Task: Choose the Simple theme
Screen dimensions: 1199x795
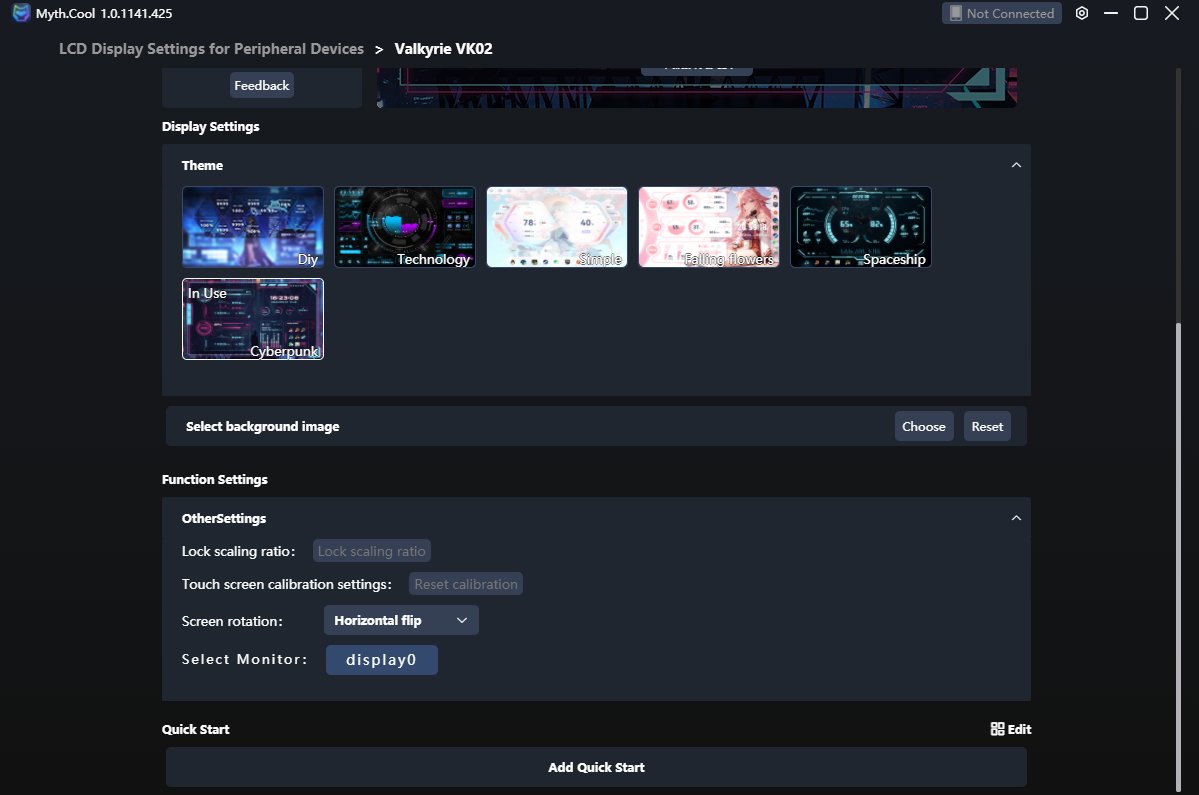Action: coord(557,227)
